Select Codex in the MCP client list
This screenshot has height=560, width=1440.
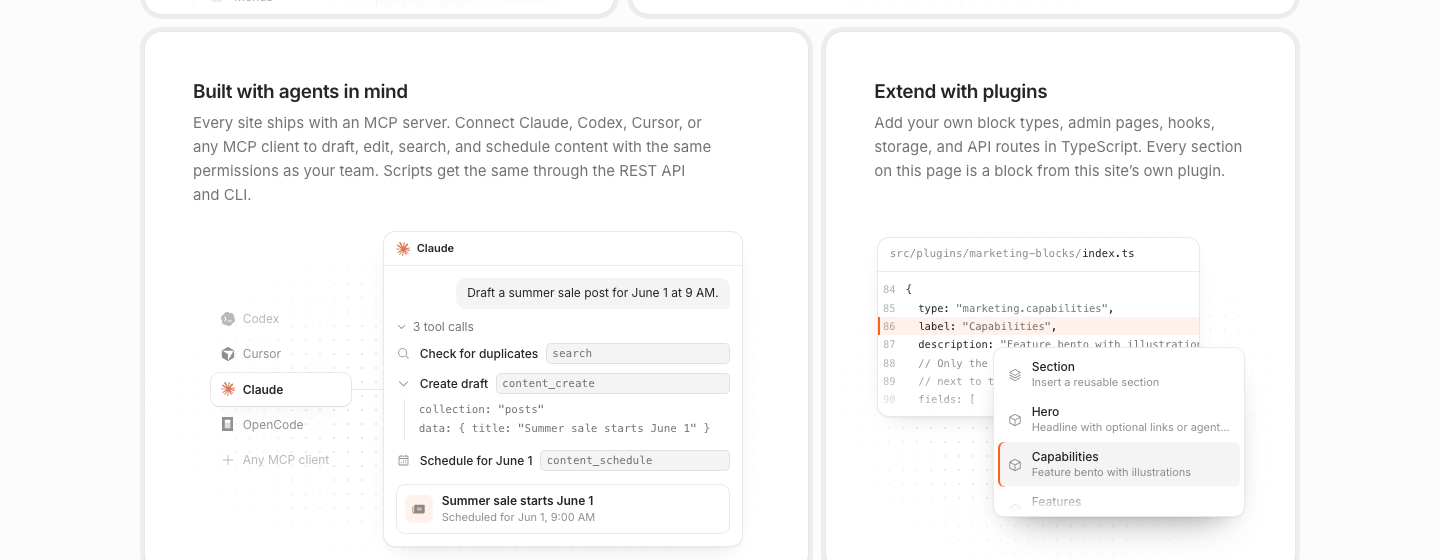[x=250, y=319]
